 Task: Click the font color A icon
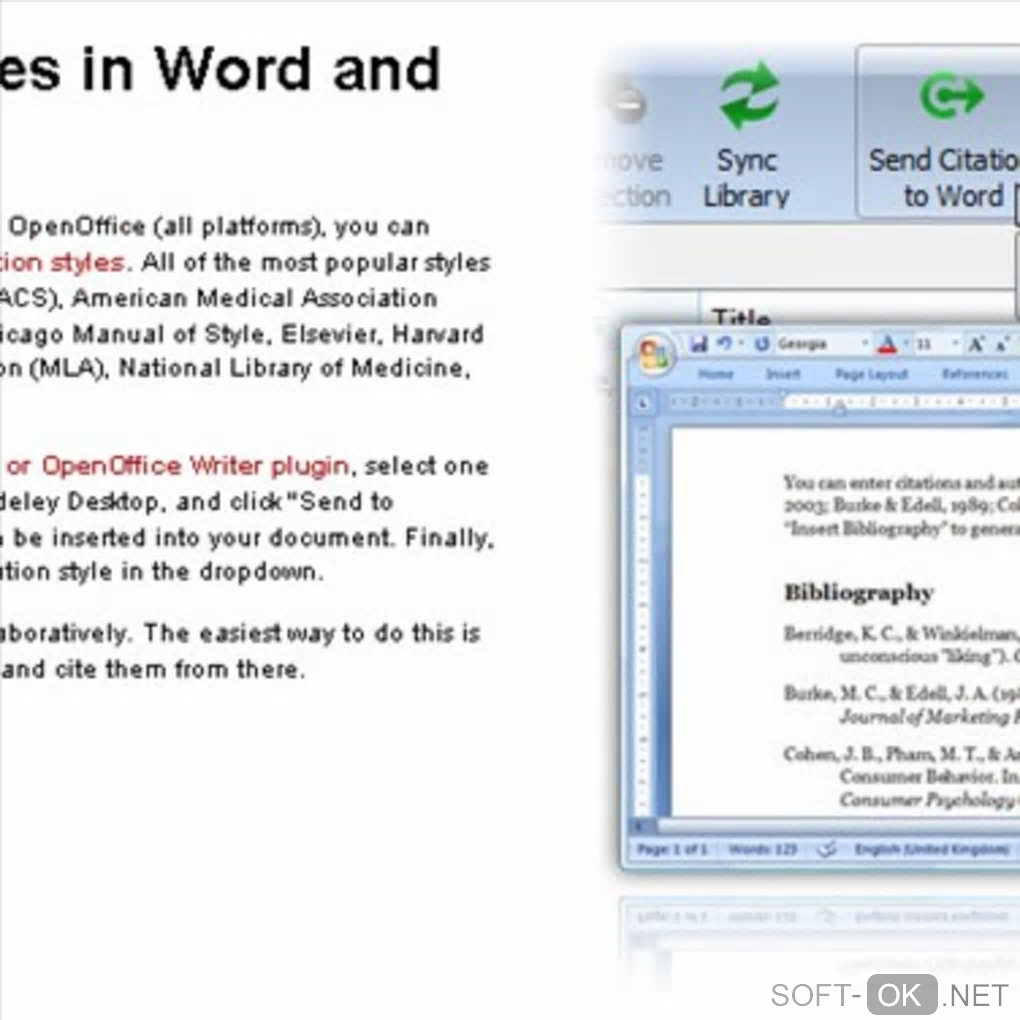[887, 344]
